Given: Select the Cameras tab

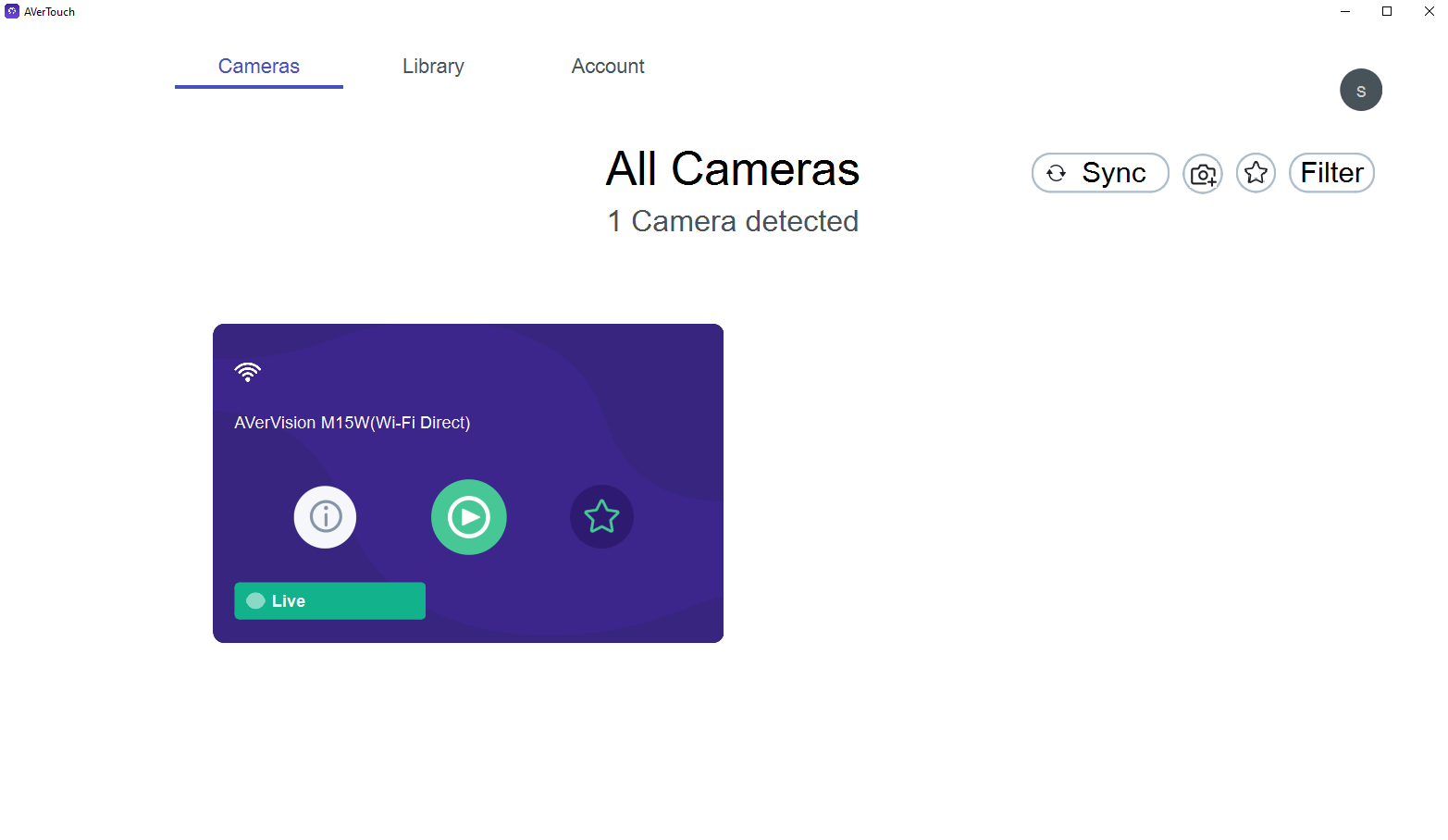Looking at the screenshot, I should coord(259,67).
